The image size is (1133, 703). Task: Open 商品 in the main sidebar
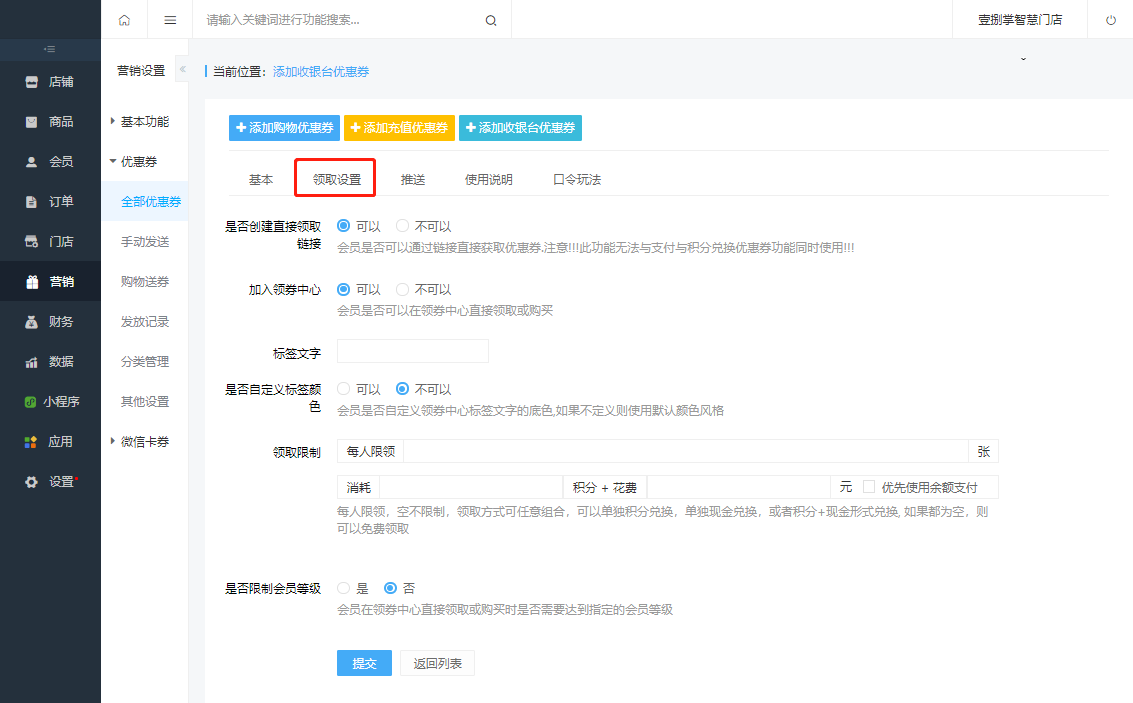point(50,121)
